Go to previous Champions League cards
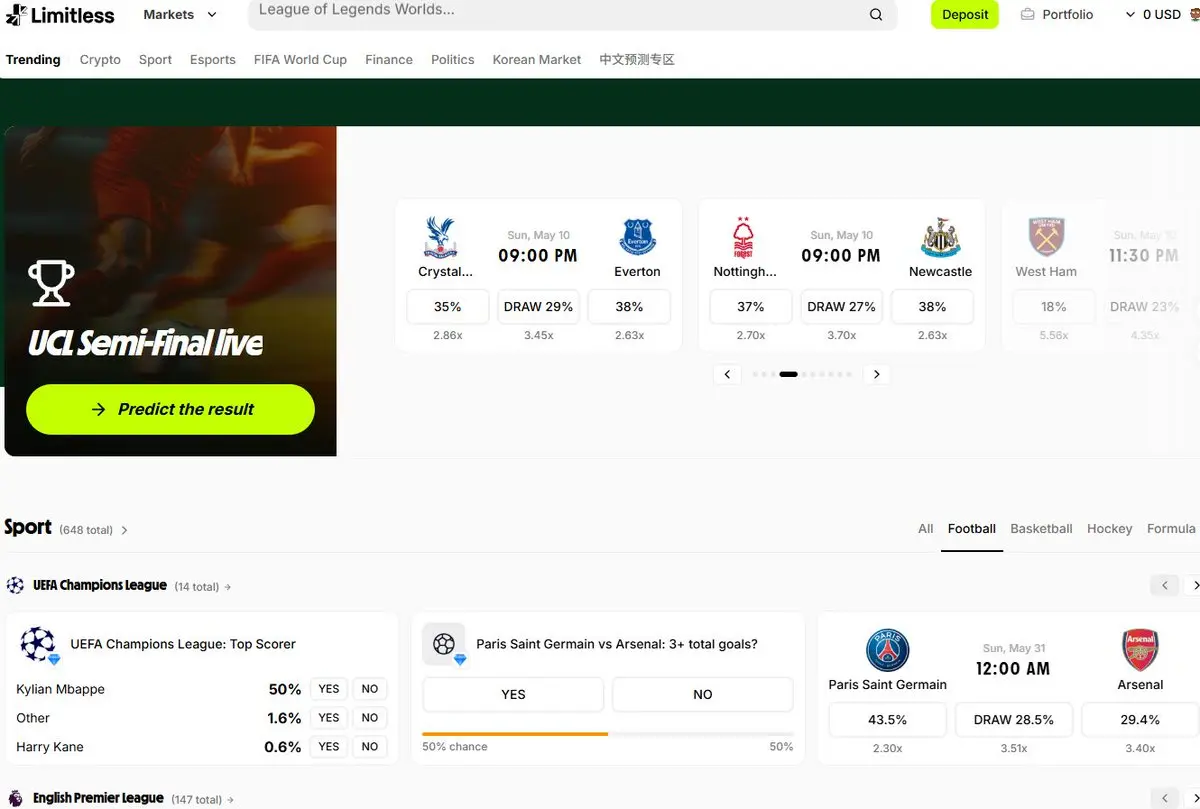The width and height of the screenshot is (1200, 809). click(x=1164, y=585)
